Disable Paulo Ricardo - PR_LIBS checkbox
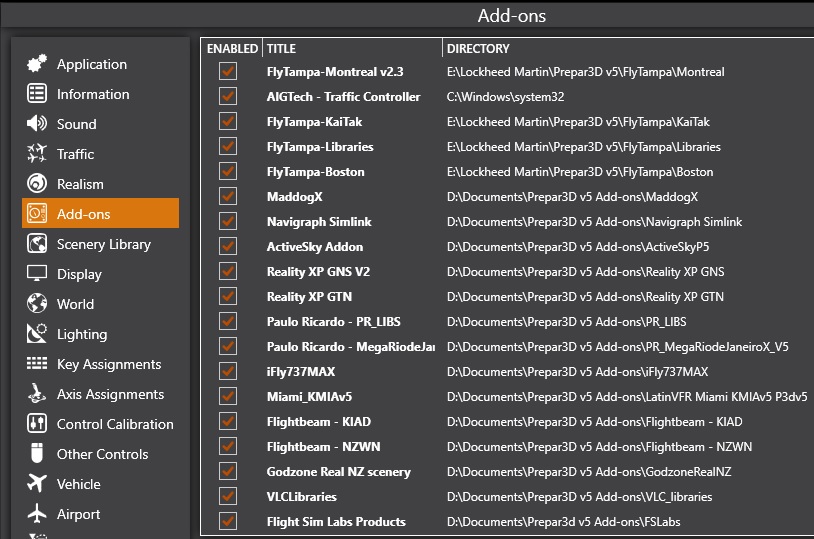Screen dimensions: 814x539 point(227,321)
